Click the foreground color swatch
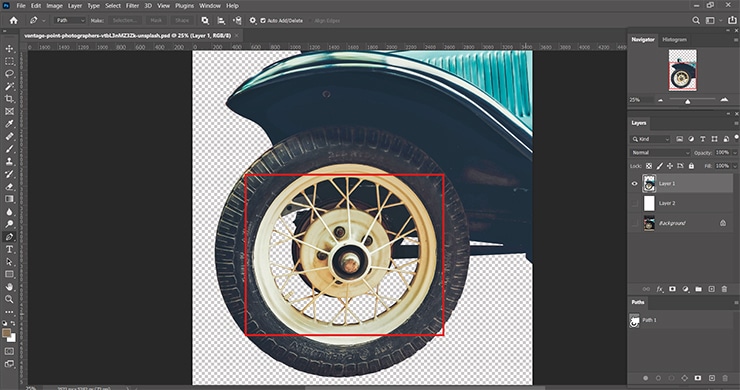 coord(7,333)
